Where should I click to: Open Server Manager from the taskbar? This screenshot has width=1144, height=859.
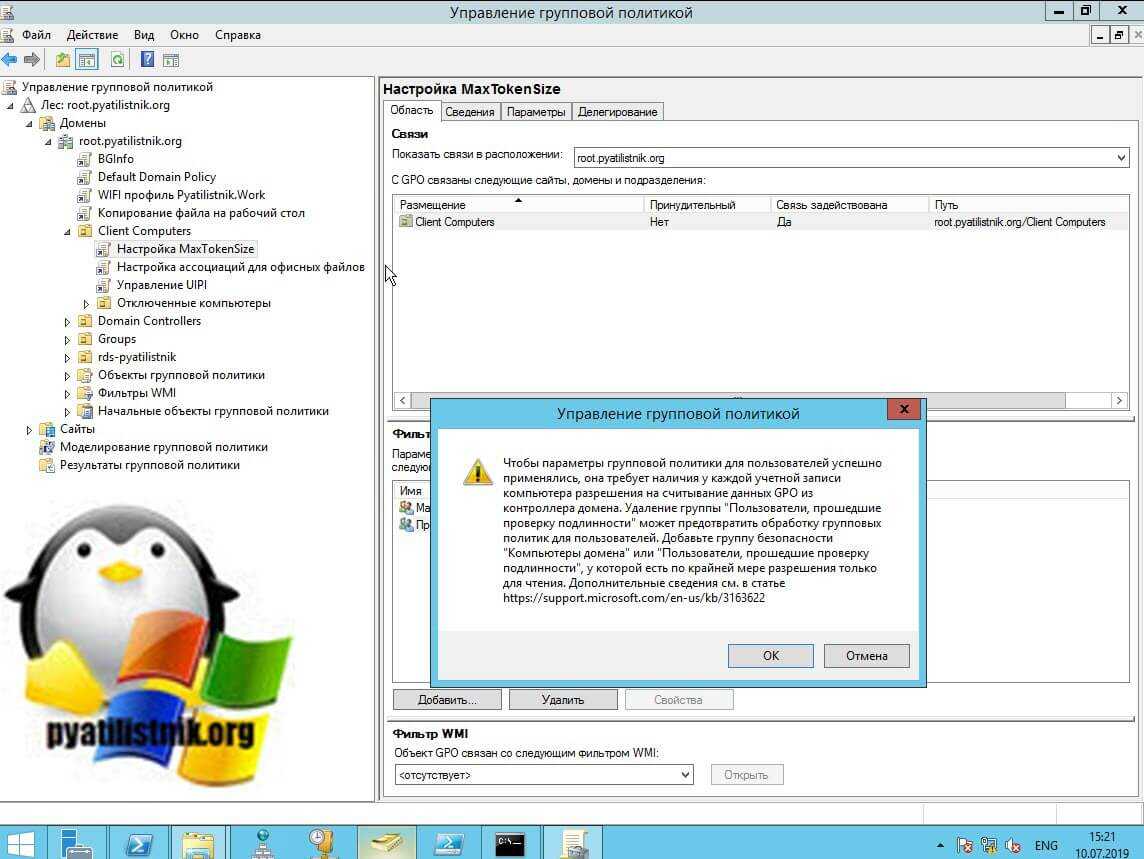coord(76,843)
